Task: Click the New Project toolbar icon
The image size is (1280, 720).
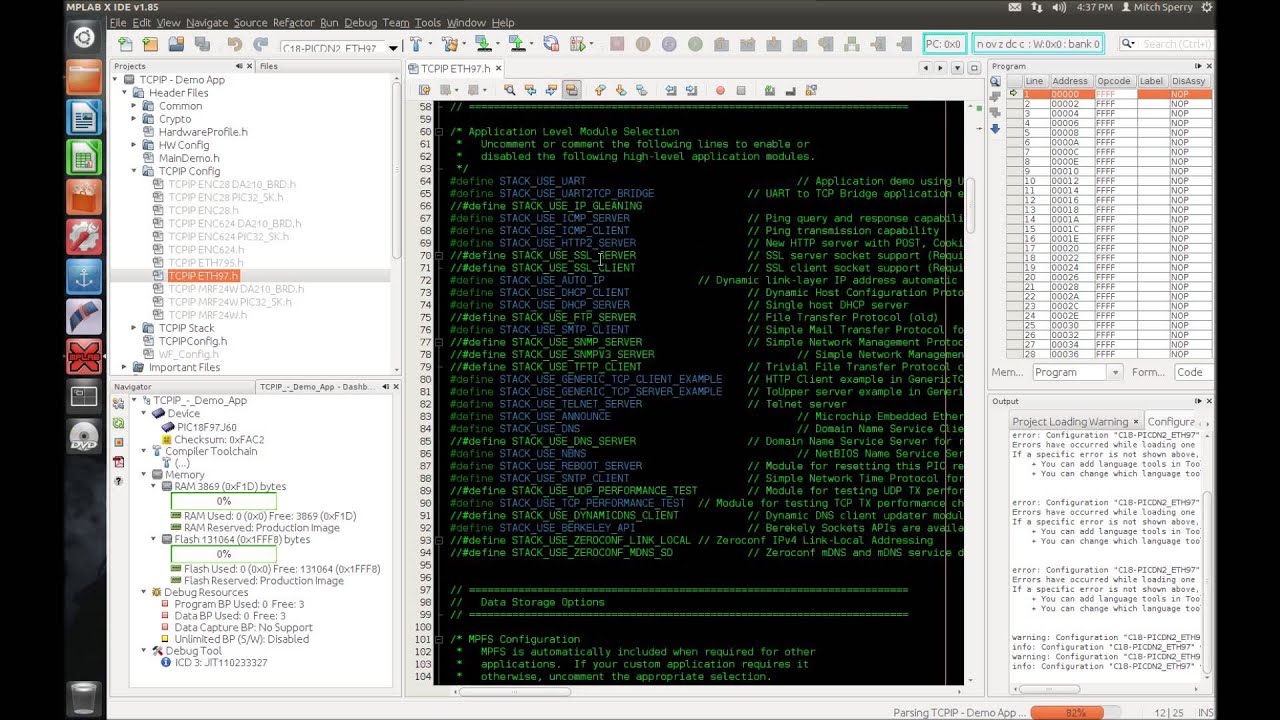Action: point(150,44)
